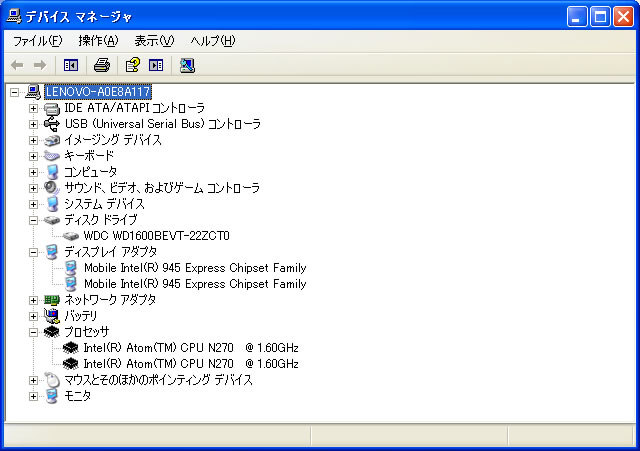The height and width of the screenshot is (451, 640).
Task: Maximize the デバイス マネージャ window
Action: pos(600,17)
